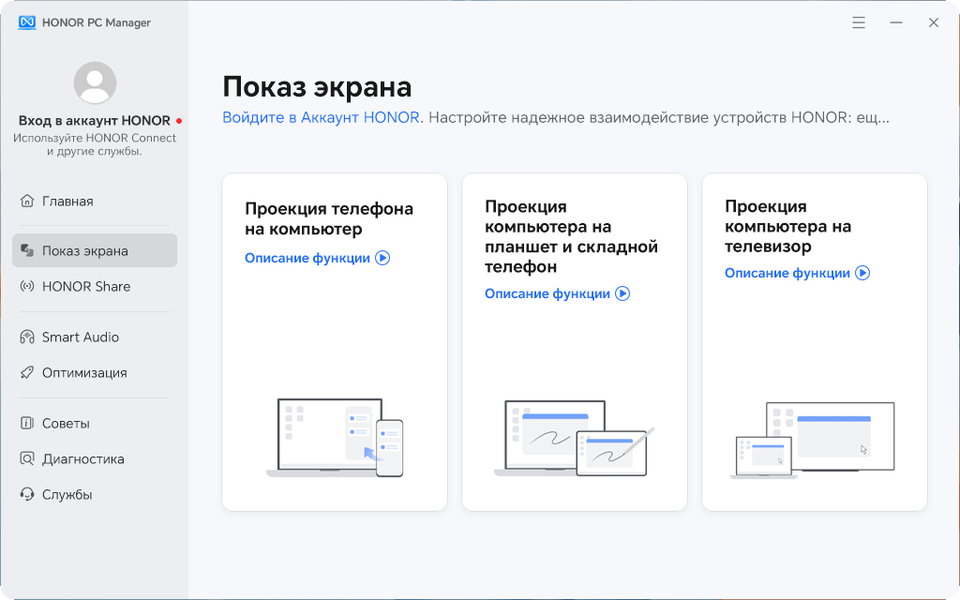This screenshot has width=960, height=600.
Task: Click the rocket icon beside Оптимизация
Action: point(27,372)
